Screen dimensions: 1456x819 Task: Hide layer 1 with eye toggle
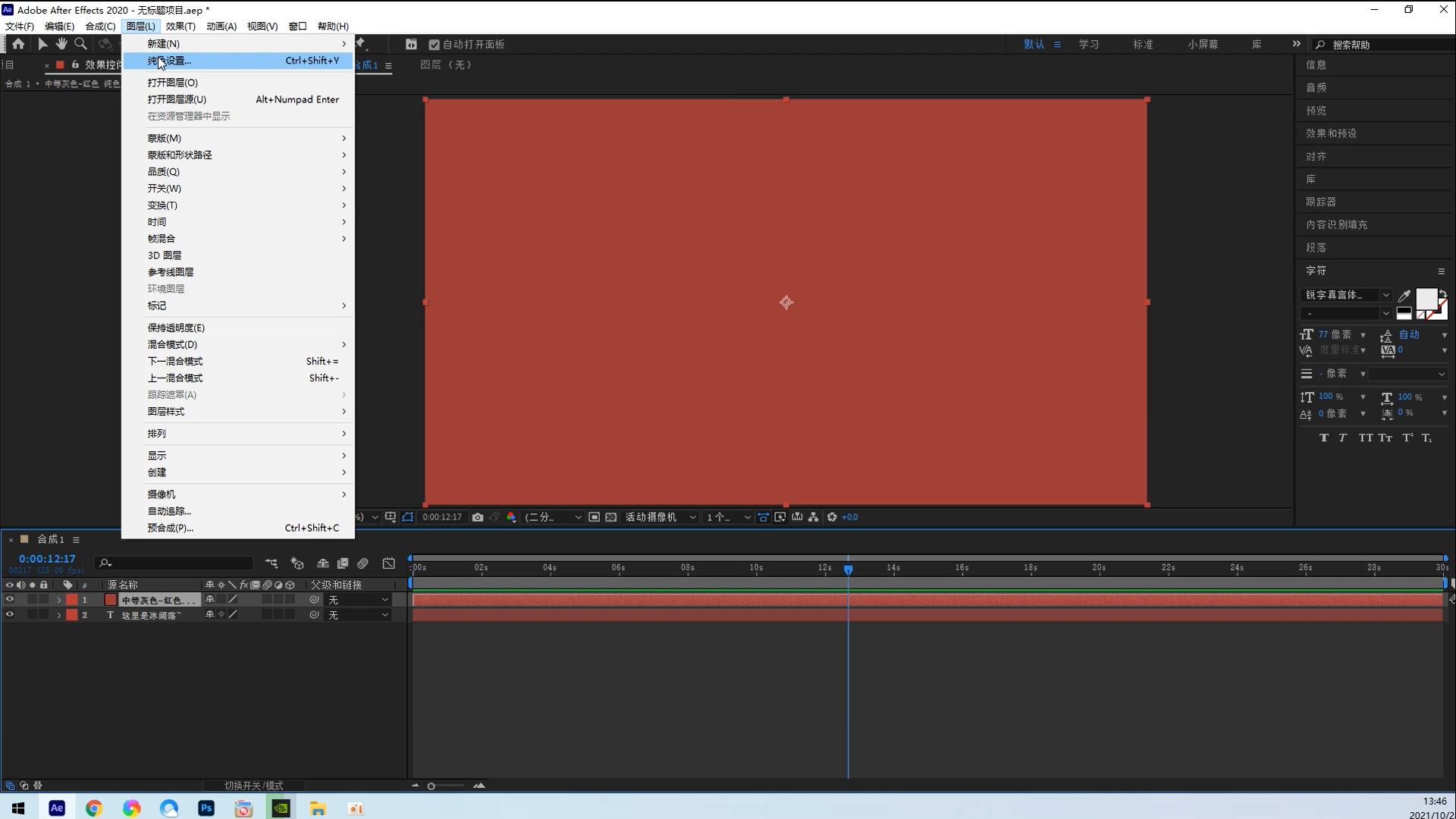click(x=10, y=599)
